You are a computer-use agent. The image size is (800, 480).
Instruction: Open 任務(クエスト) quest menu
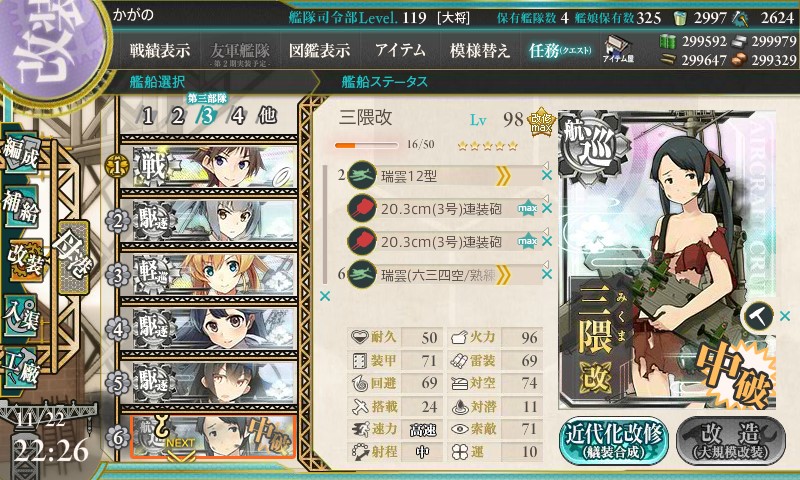(x=560, y=50)
